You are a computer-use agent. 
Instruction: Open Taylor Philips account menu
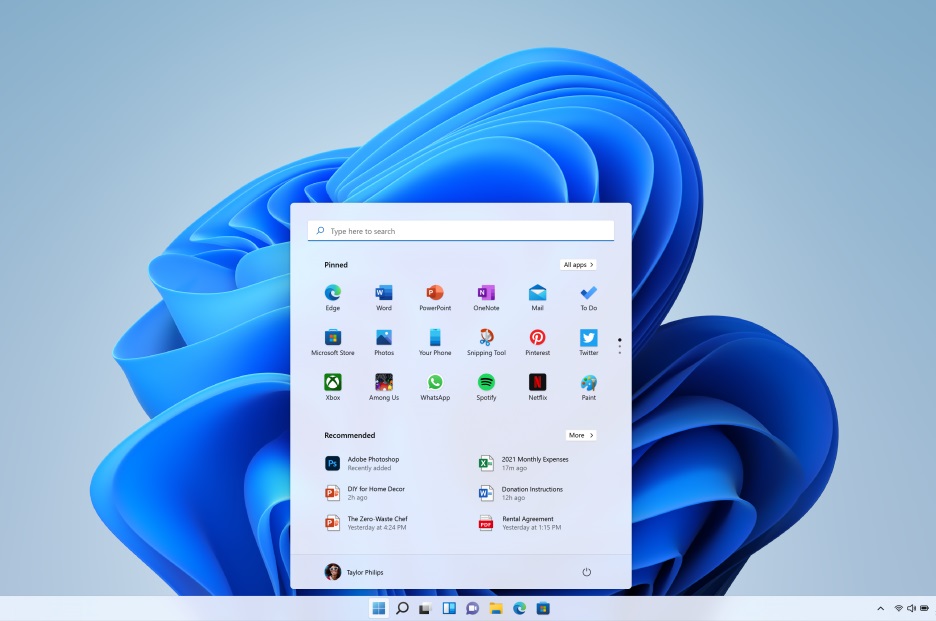354,572
